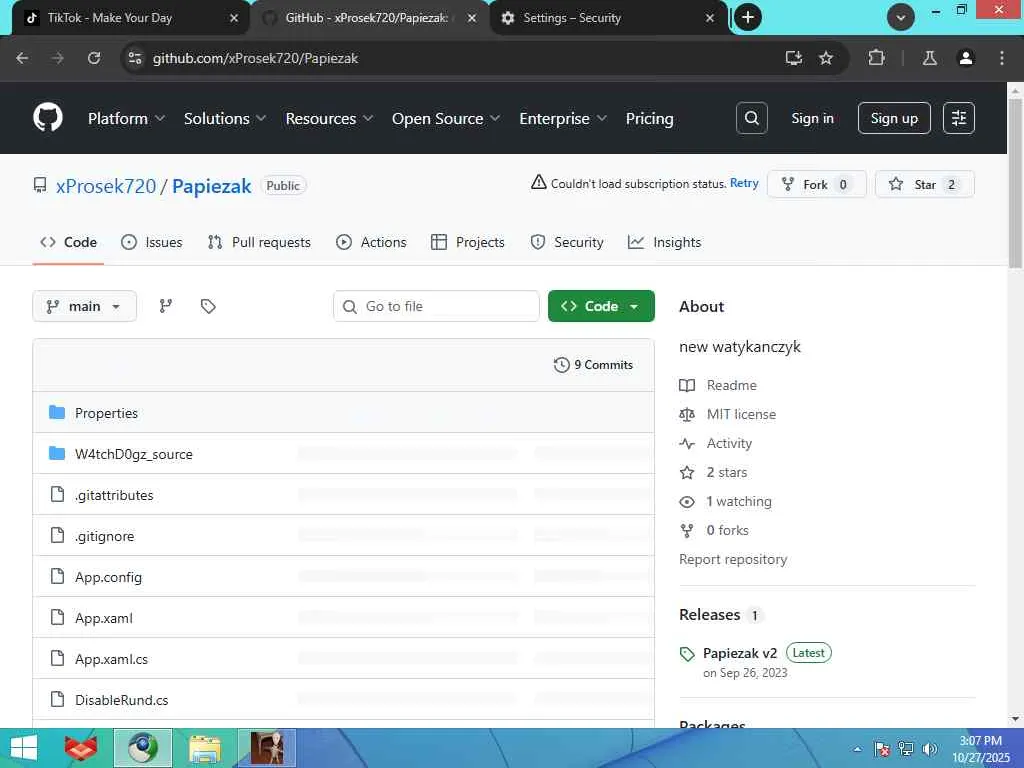Open the Papiezak v2 release link

(x=740, y=653)
